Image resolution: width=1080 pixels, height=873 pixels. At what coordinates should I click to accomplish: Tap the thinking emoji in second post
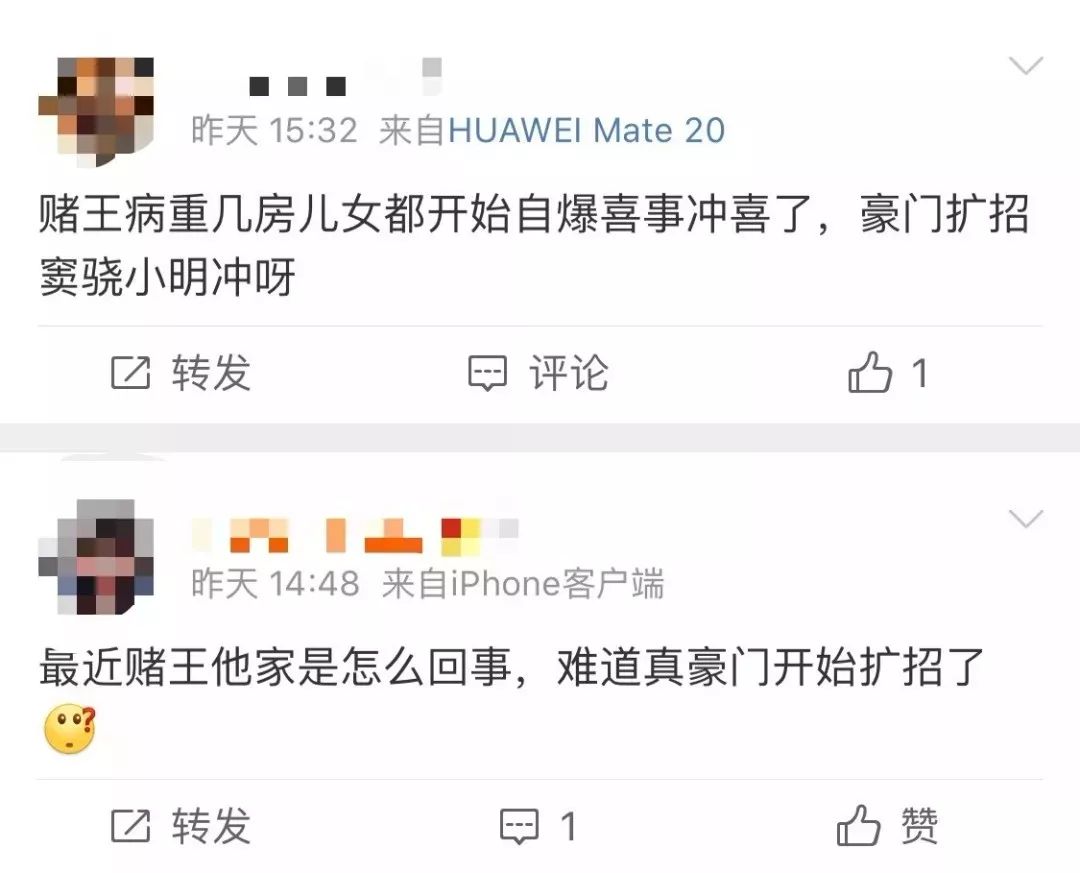(x=70, y=729)
